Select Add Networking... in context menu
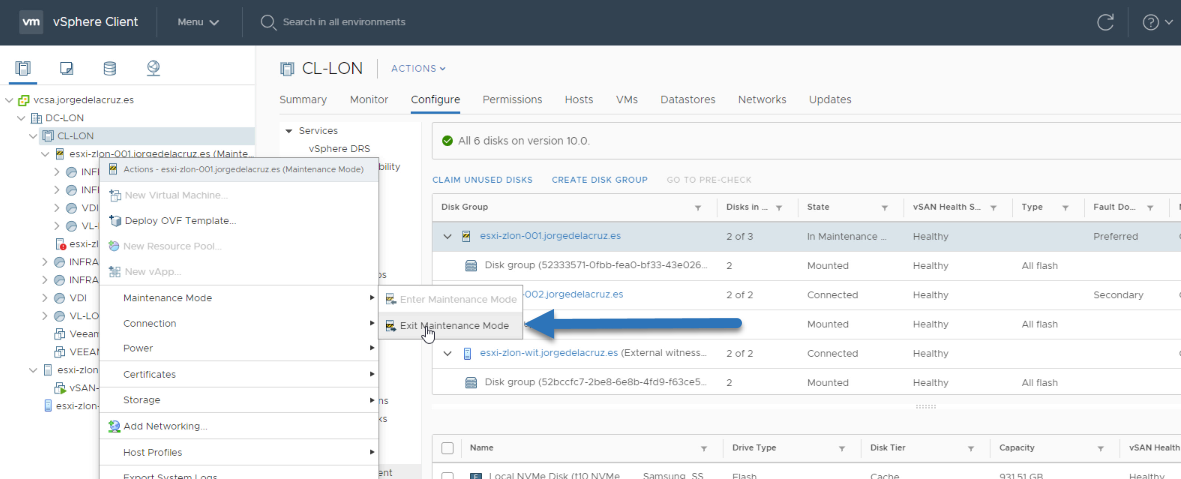 [239, 426]
